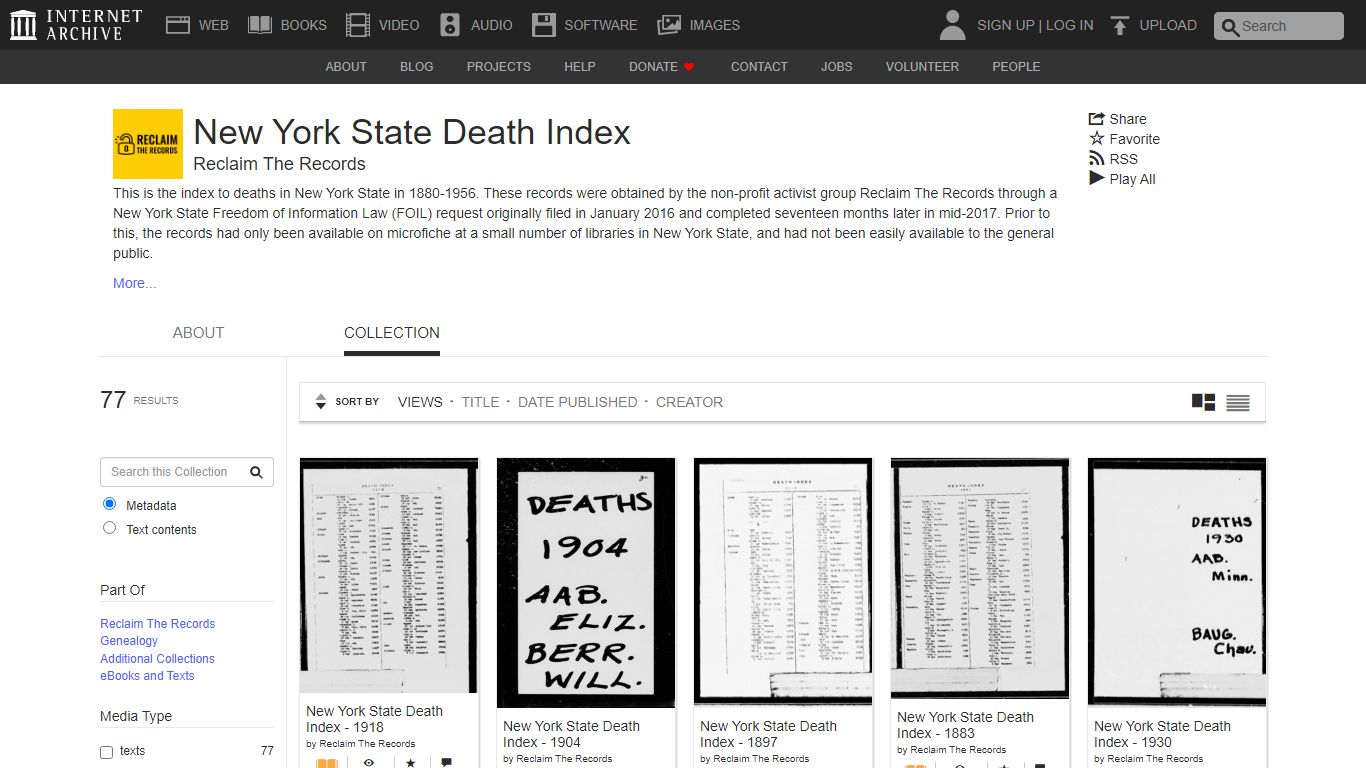Open the Internet Archive home logo
The width and height of the screenshot is (1366, 768).
click(x=76, y=25)
